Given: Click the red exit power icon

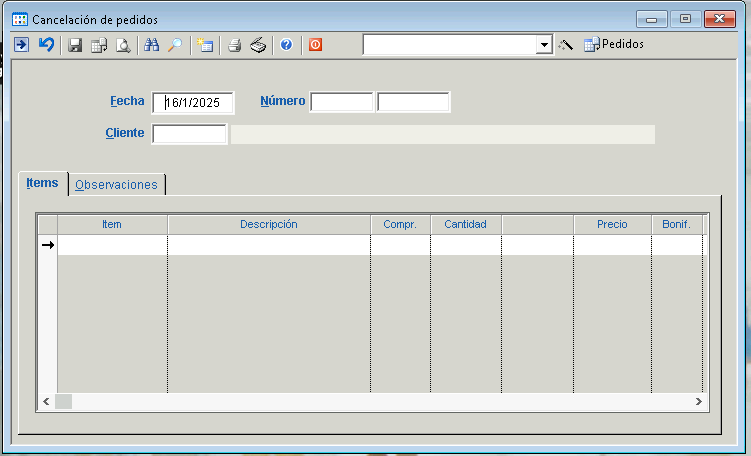Looking at the screenshot, I should point(315,45).
